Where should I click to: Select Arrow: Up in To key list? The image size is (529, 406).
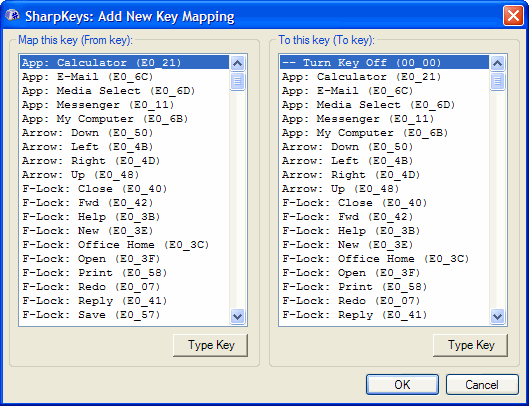pos(385,189)
